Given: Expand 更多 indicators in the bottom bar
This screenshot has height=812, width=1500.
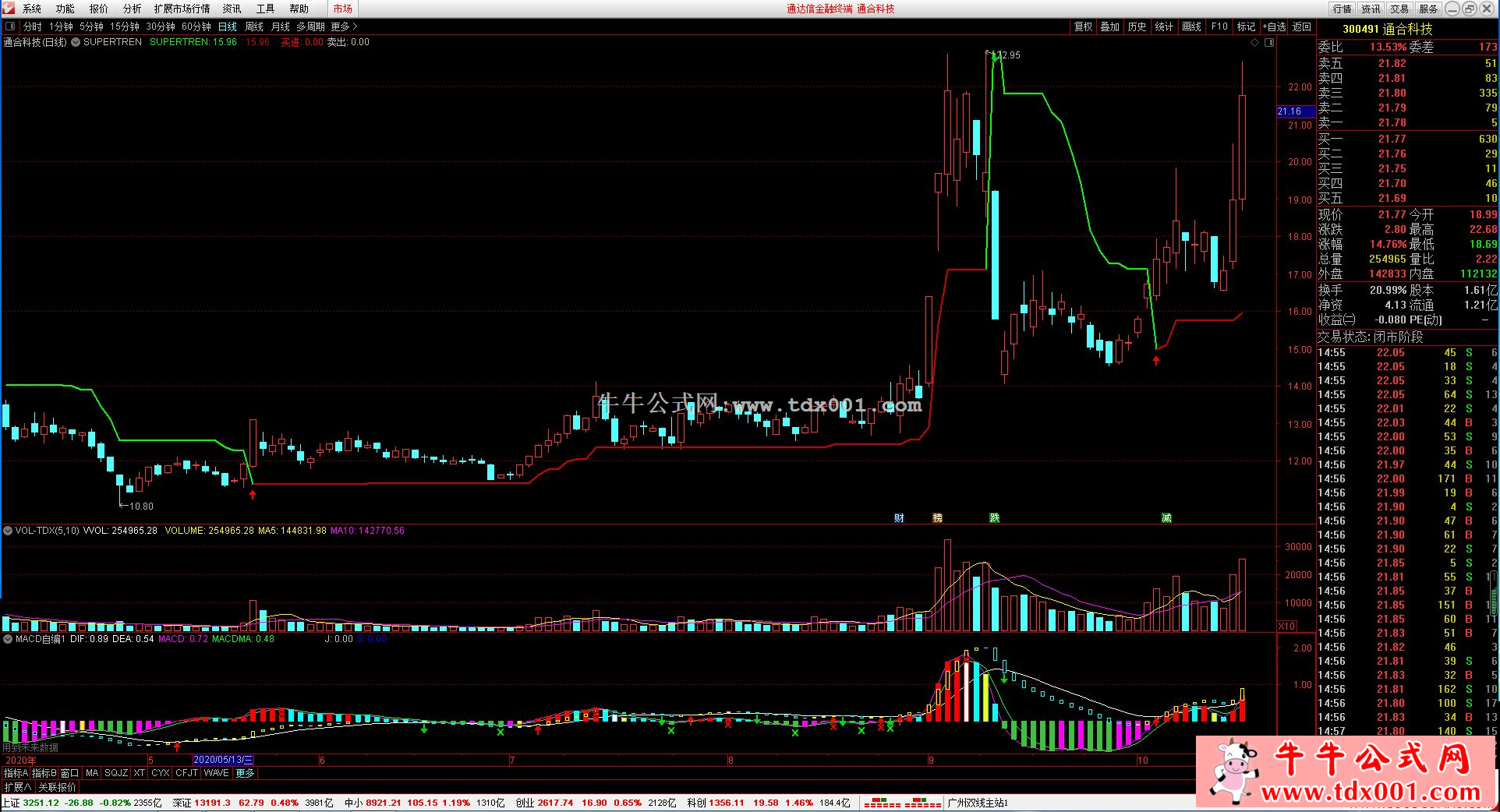Looking at the screenshot, I should 245,773.
